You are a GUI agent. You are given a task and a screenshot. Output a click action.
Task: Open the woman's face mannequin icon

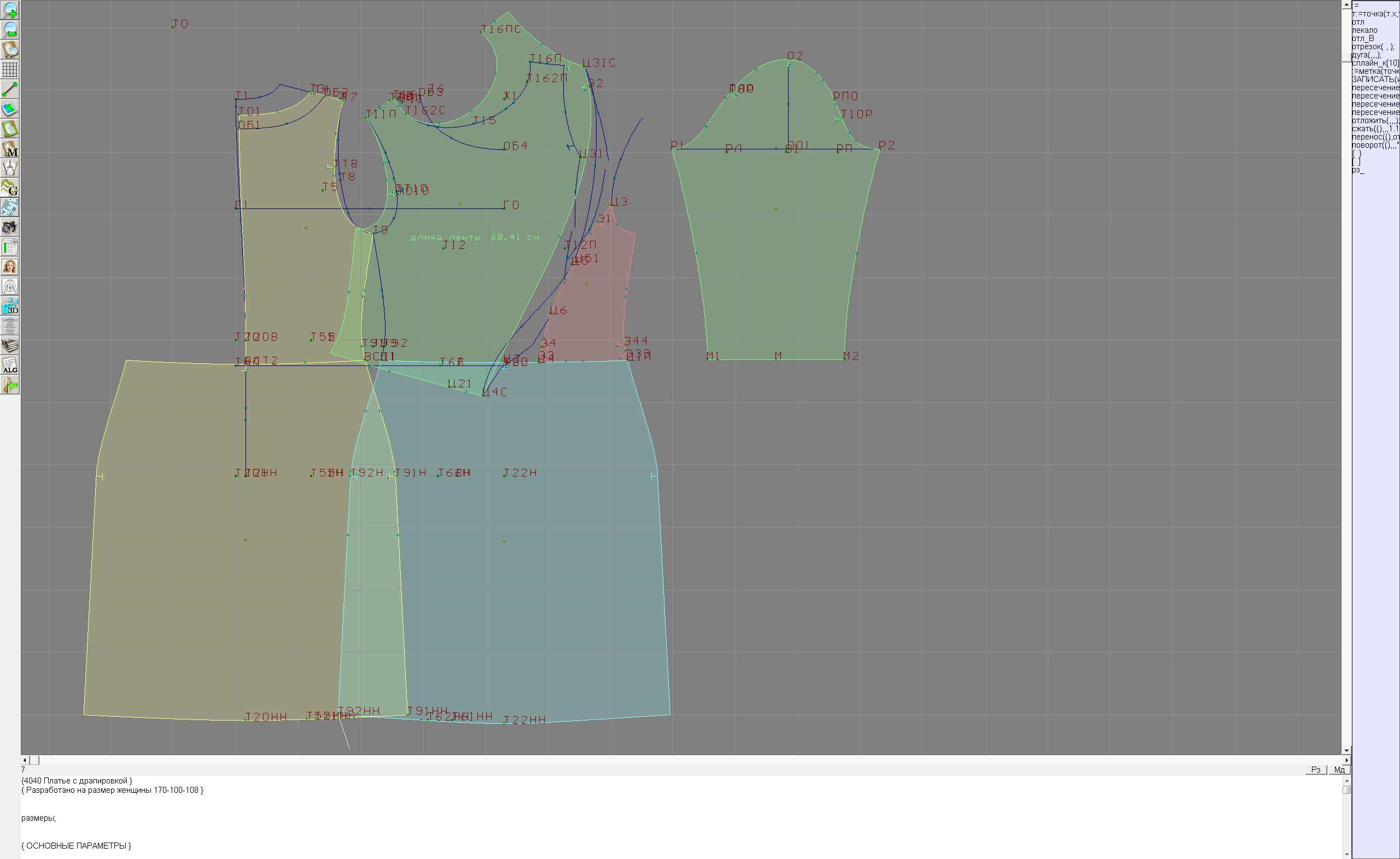coord(10,266)
